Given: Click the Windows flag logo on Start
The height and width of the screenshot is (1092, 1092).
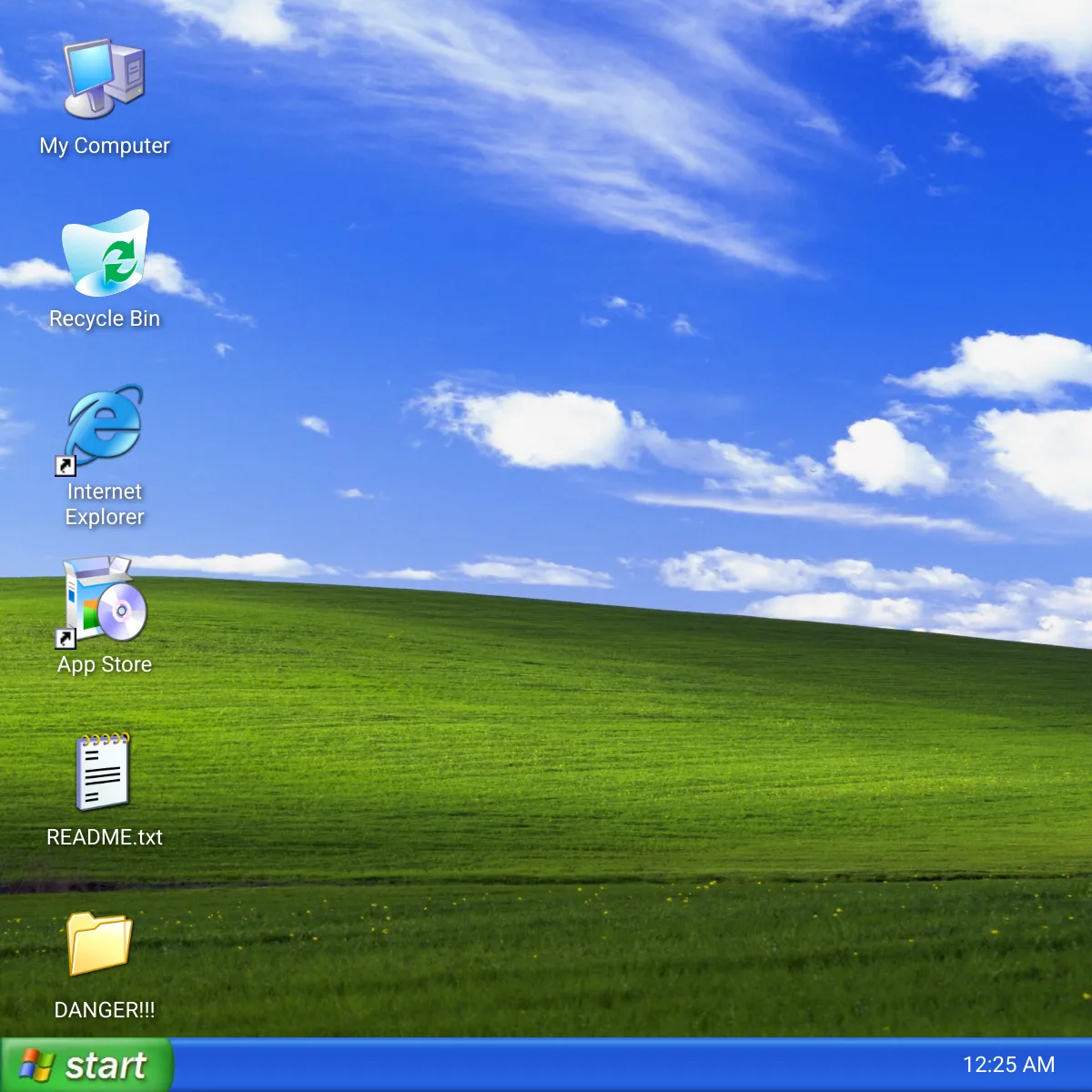Looking at the screenshot, I should coord(36,1065).
